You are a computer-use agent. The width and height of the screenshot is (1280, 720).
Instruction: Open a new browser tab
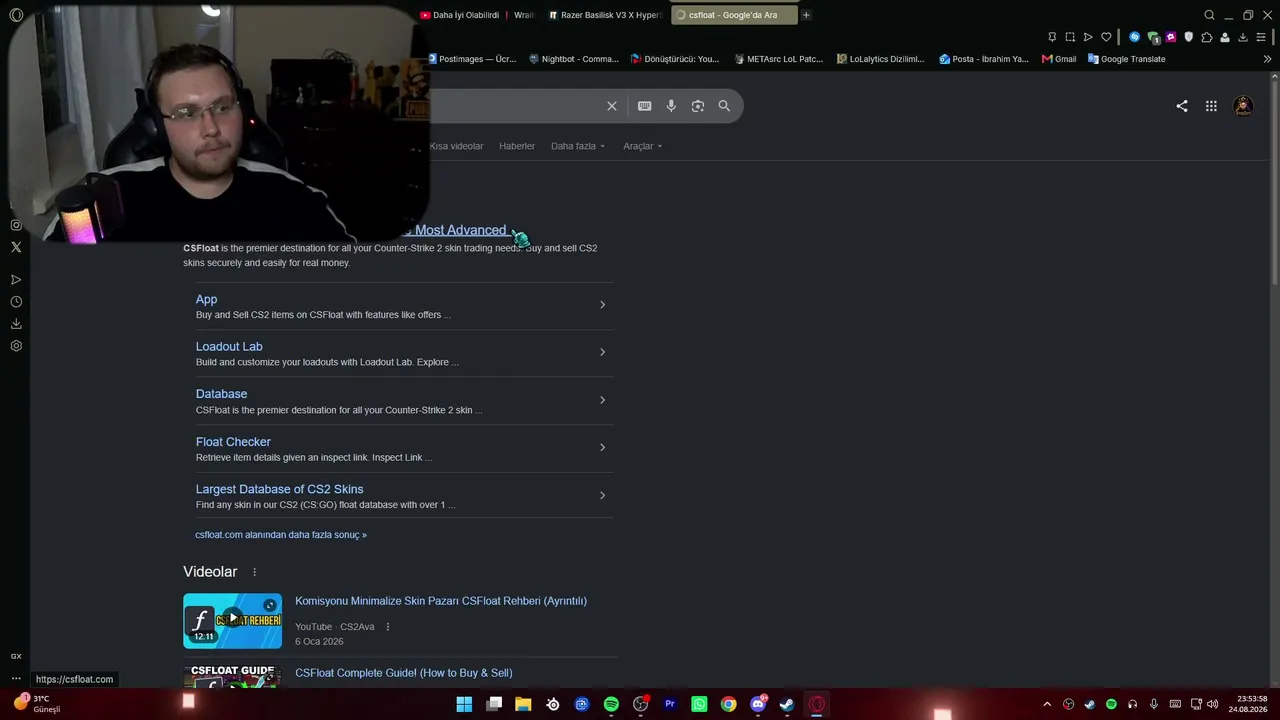(x=806, y=15)
